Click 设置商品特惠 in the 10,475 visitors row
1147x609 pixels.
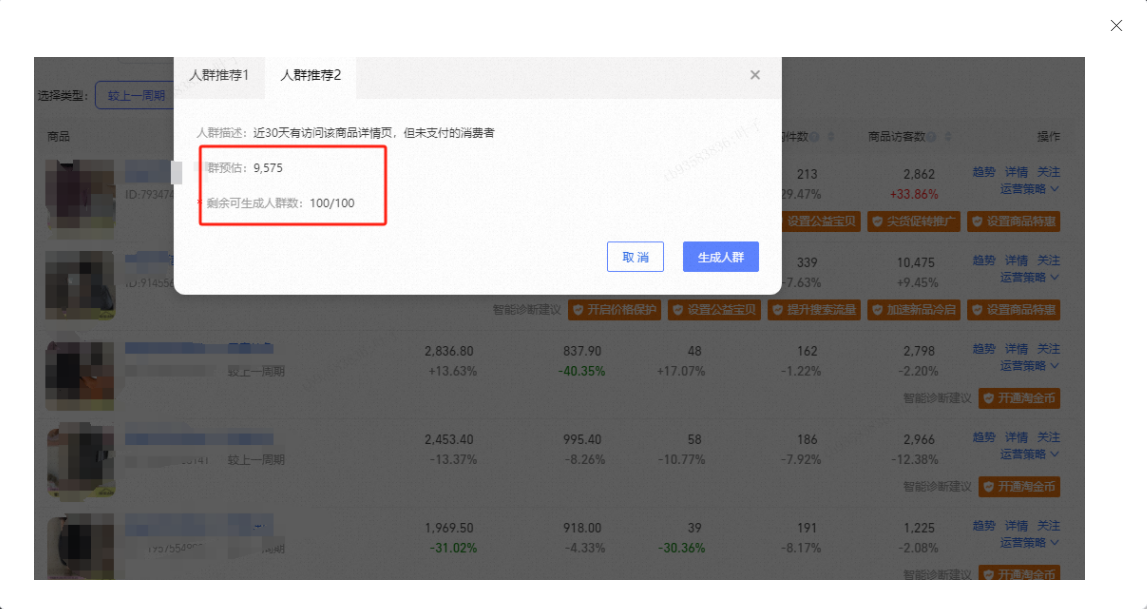(1013, 310)
